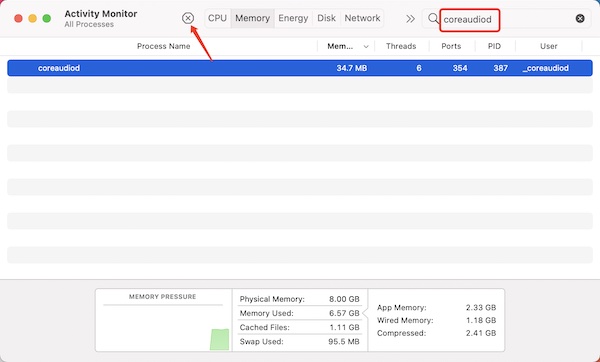Switch to the CPU tab
600x362 pixels.
[x=217, y=18]
